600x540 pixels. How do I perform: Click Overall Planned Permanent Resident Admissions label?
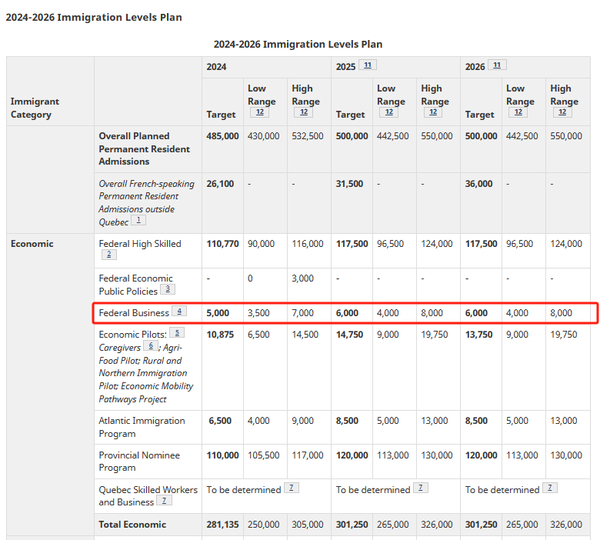[144, 148]
